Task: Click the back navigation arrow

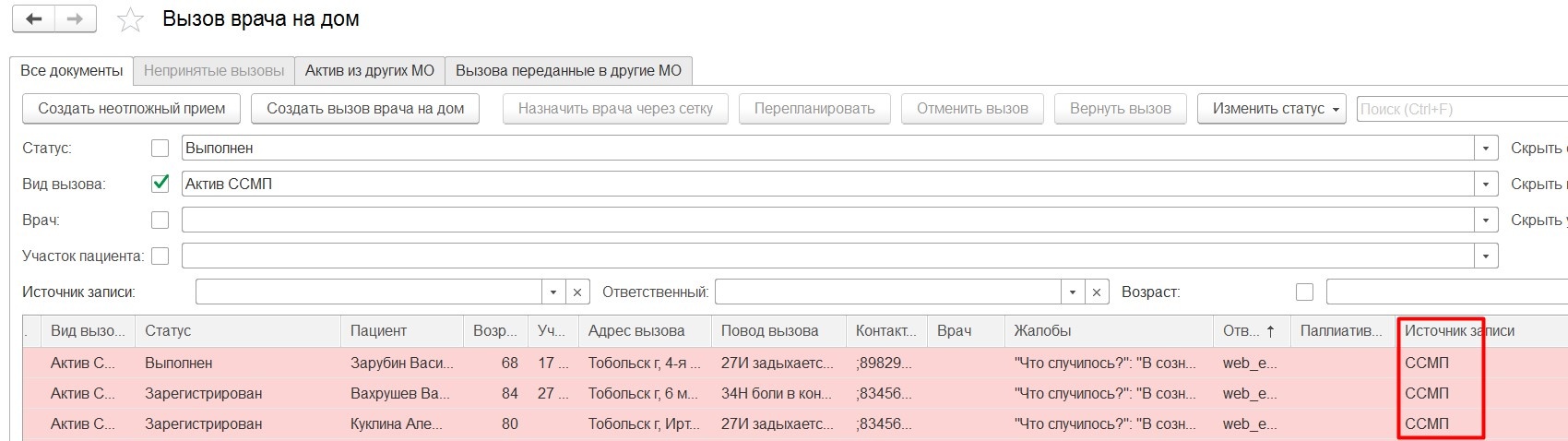Action: [34, 19]
